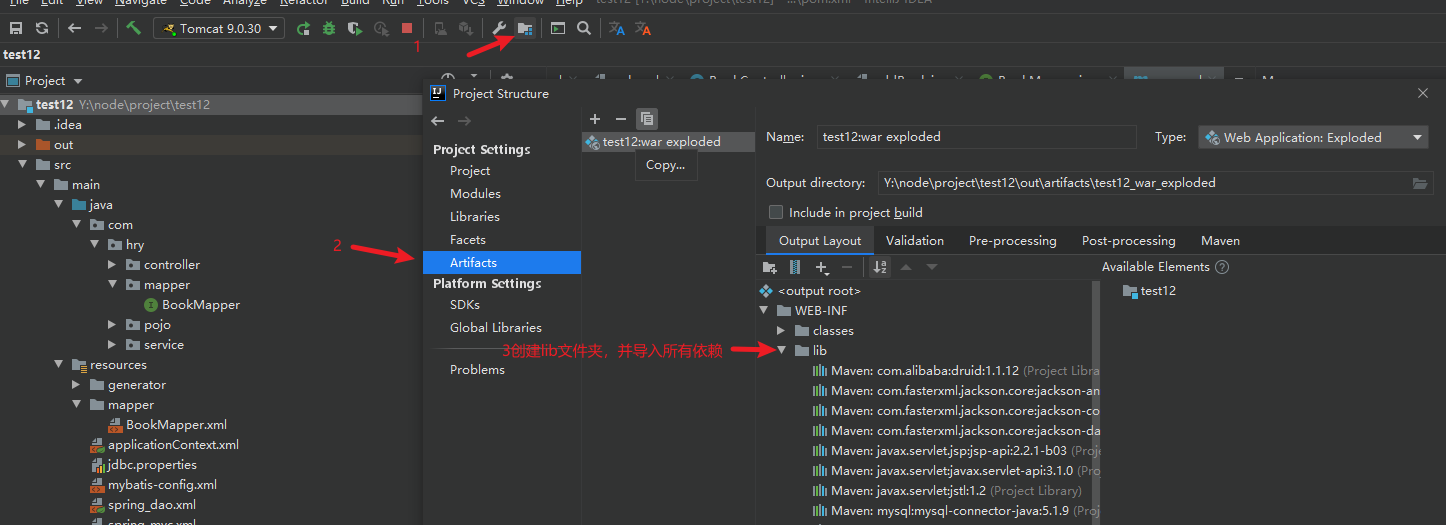1446x525 pixels.
Task: Click the Project Structure toolbar icon
Action: 525,29
